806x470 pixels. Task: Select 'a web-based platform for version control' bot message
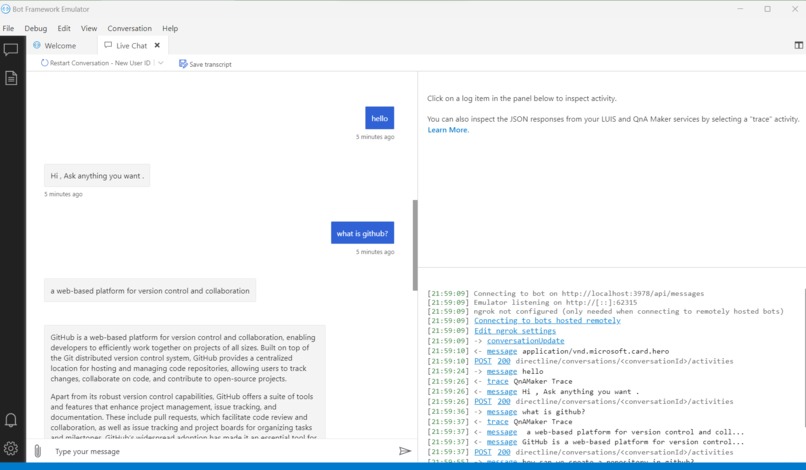(150, 291)
